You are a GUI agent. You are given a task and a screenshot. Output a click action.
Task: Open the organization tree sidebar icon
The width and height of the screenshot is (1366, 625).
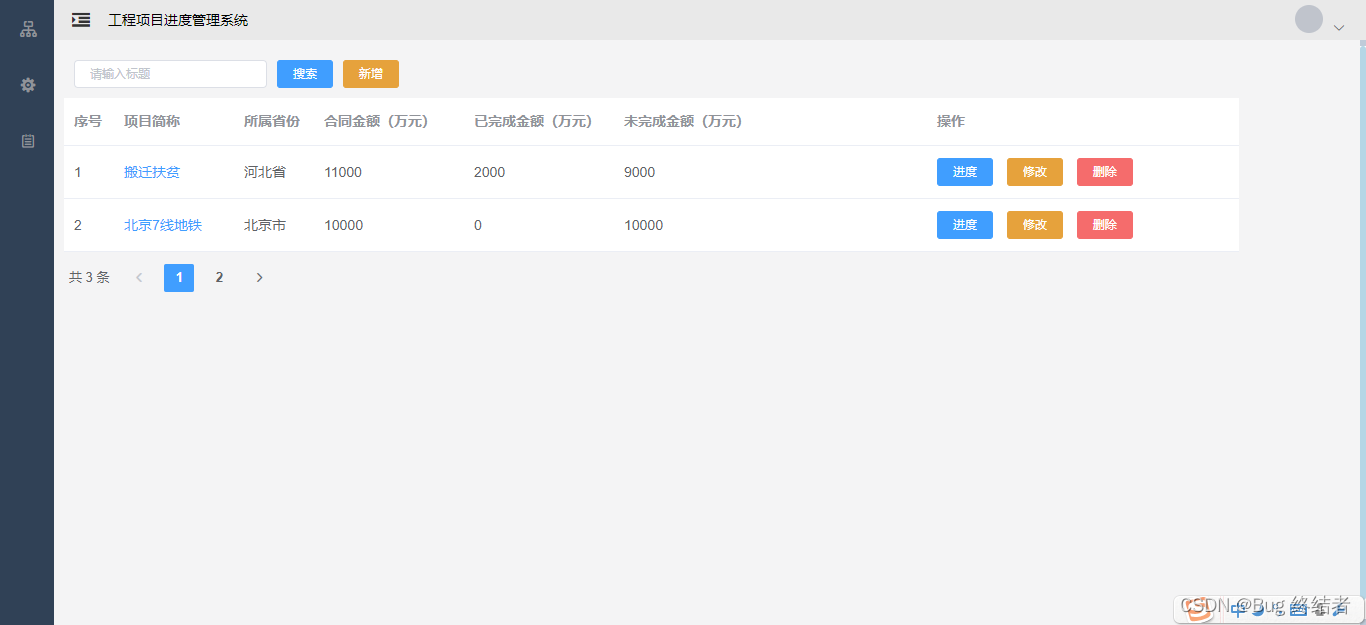click(28, 29)
